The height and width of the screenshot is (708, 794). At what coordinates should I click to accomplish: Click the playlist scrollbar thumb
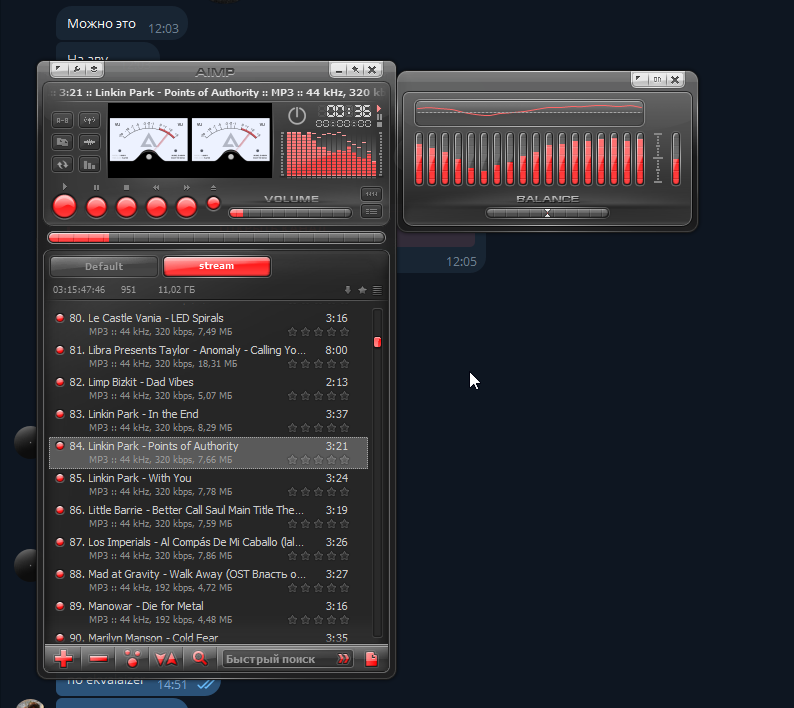pos(377,342)
